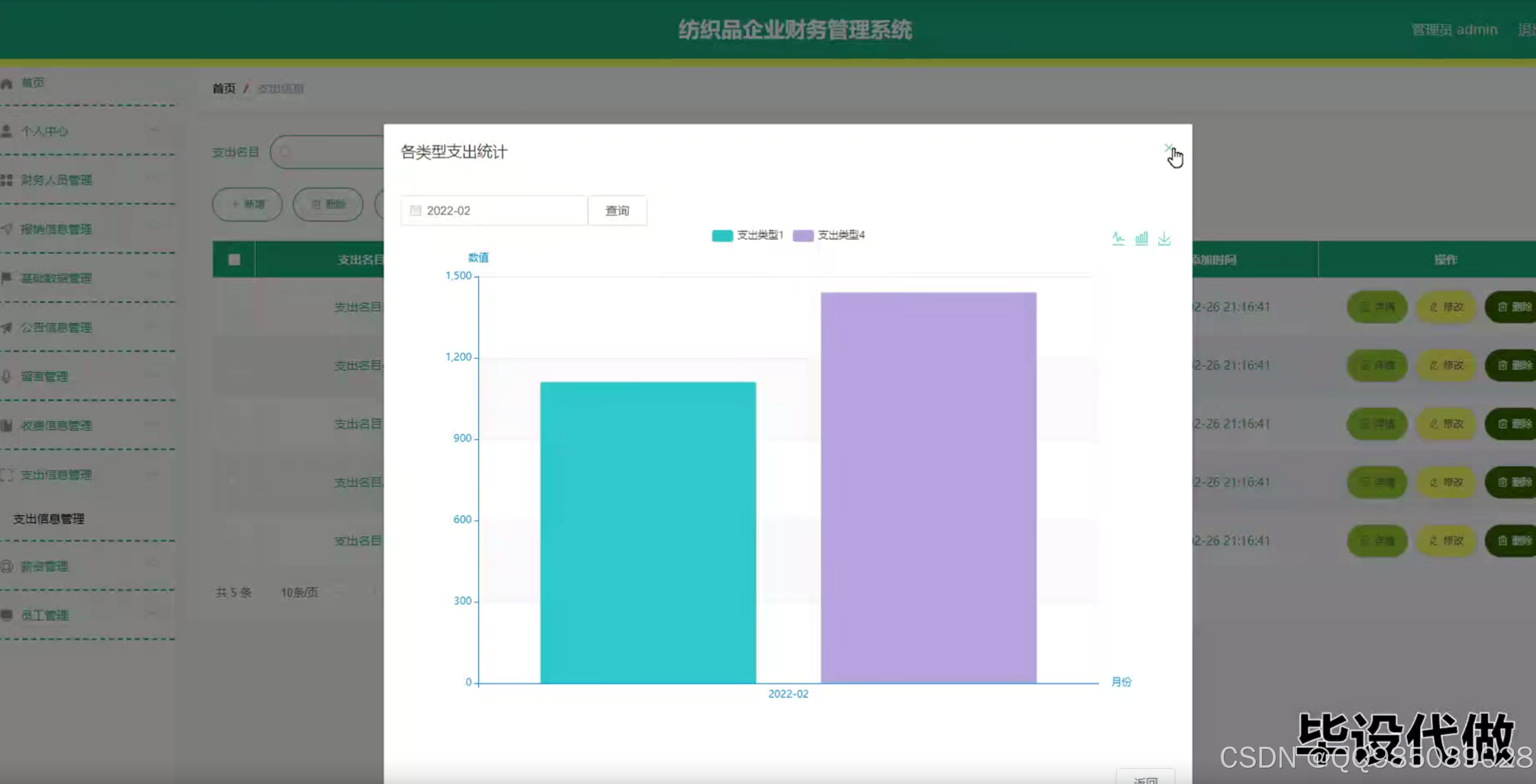
Task: Open the calendar icon in the date field
Action: (x=417, y=210)
